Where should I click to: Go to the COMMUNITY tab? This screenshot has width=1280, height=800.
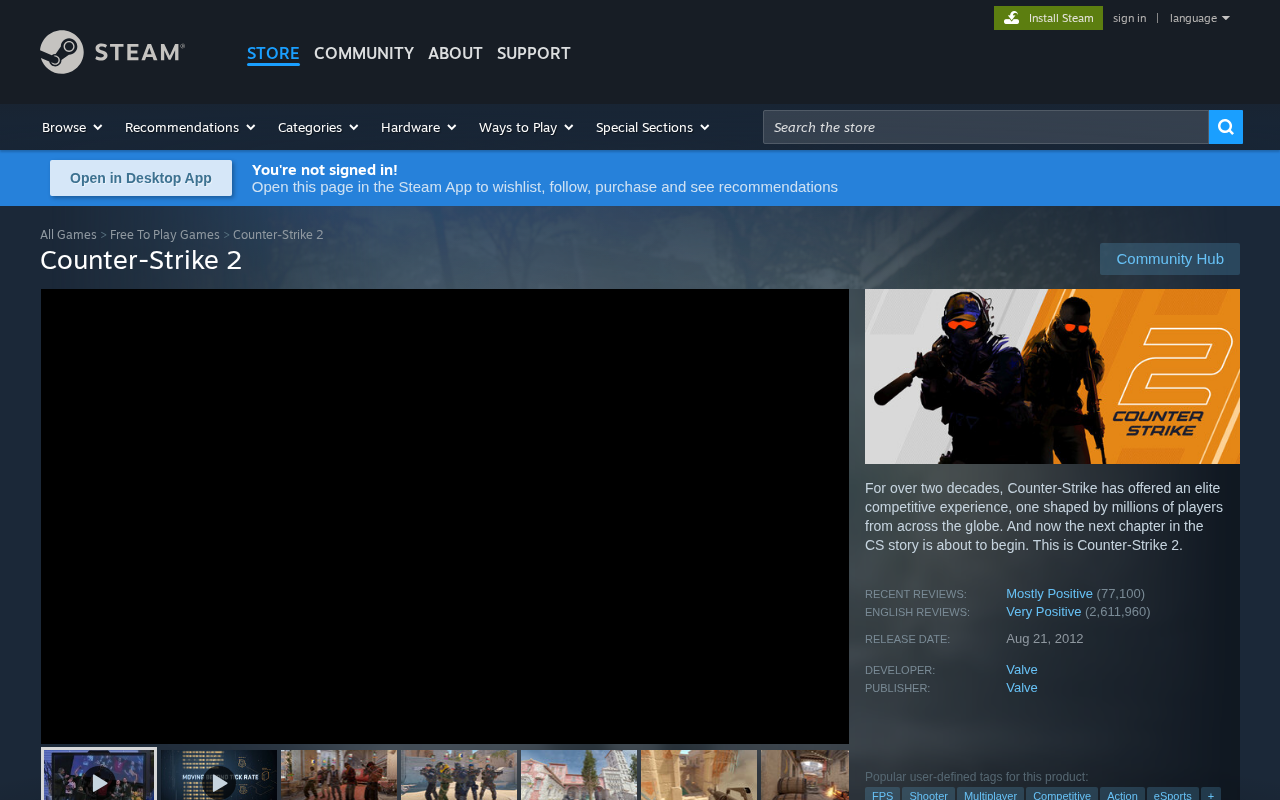(364, 53)
